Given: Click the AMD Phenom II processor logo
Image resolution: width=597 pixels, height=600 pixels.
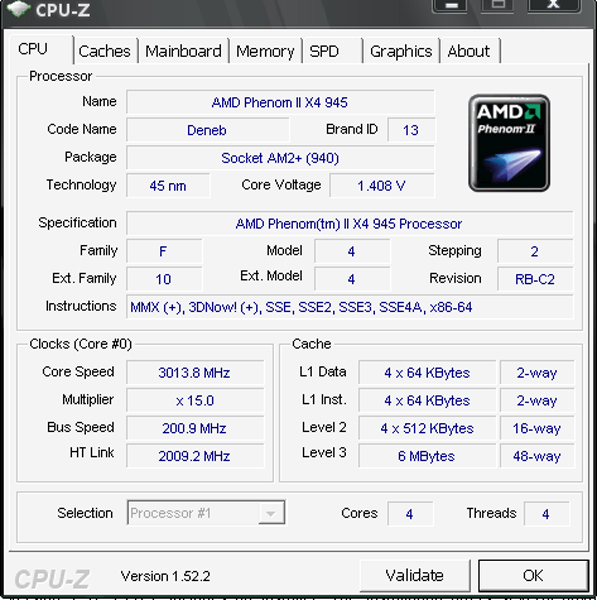Looking at the screenshot, I should pyautogui.click(x=509, y=143).
